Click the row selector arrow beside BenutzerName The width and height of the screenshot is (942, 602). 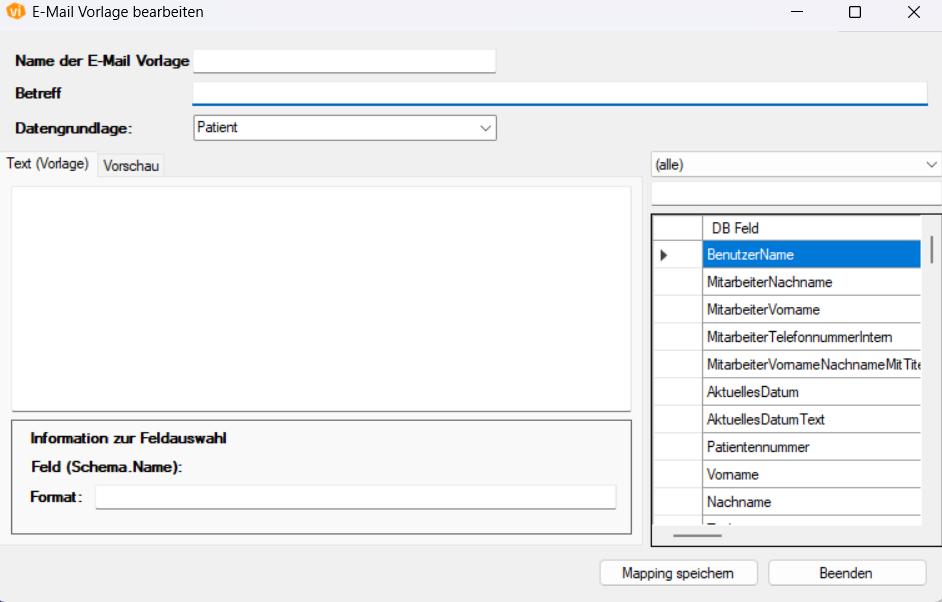coord(664,255)
